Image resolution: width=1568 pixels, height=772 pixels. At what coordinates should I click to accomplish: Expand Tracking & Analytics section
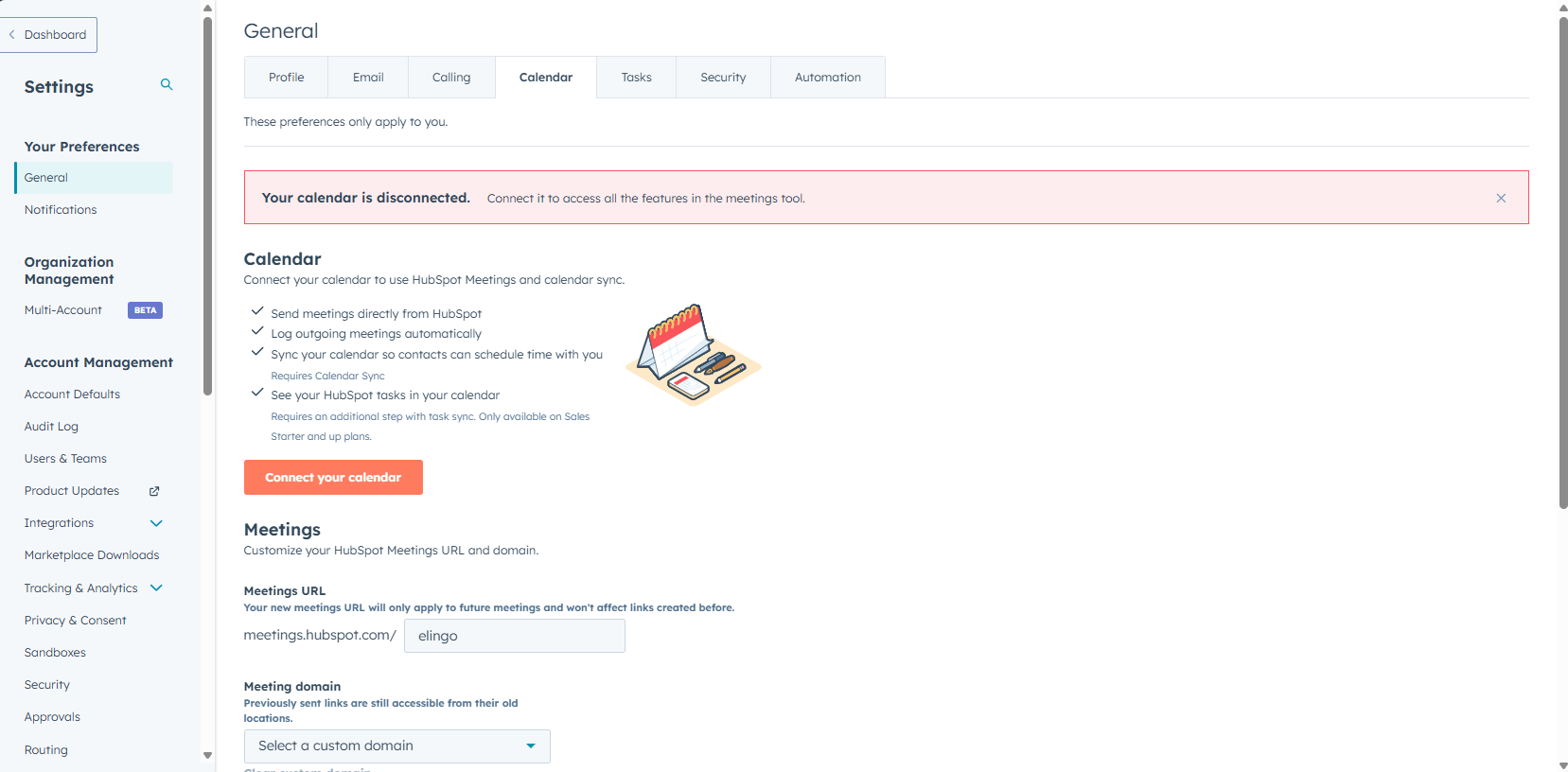[157, 588]
